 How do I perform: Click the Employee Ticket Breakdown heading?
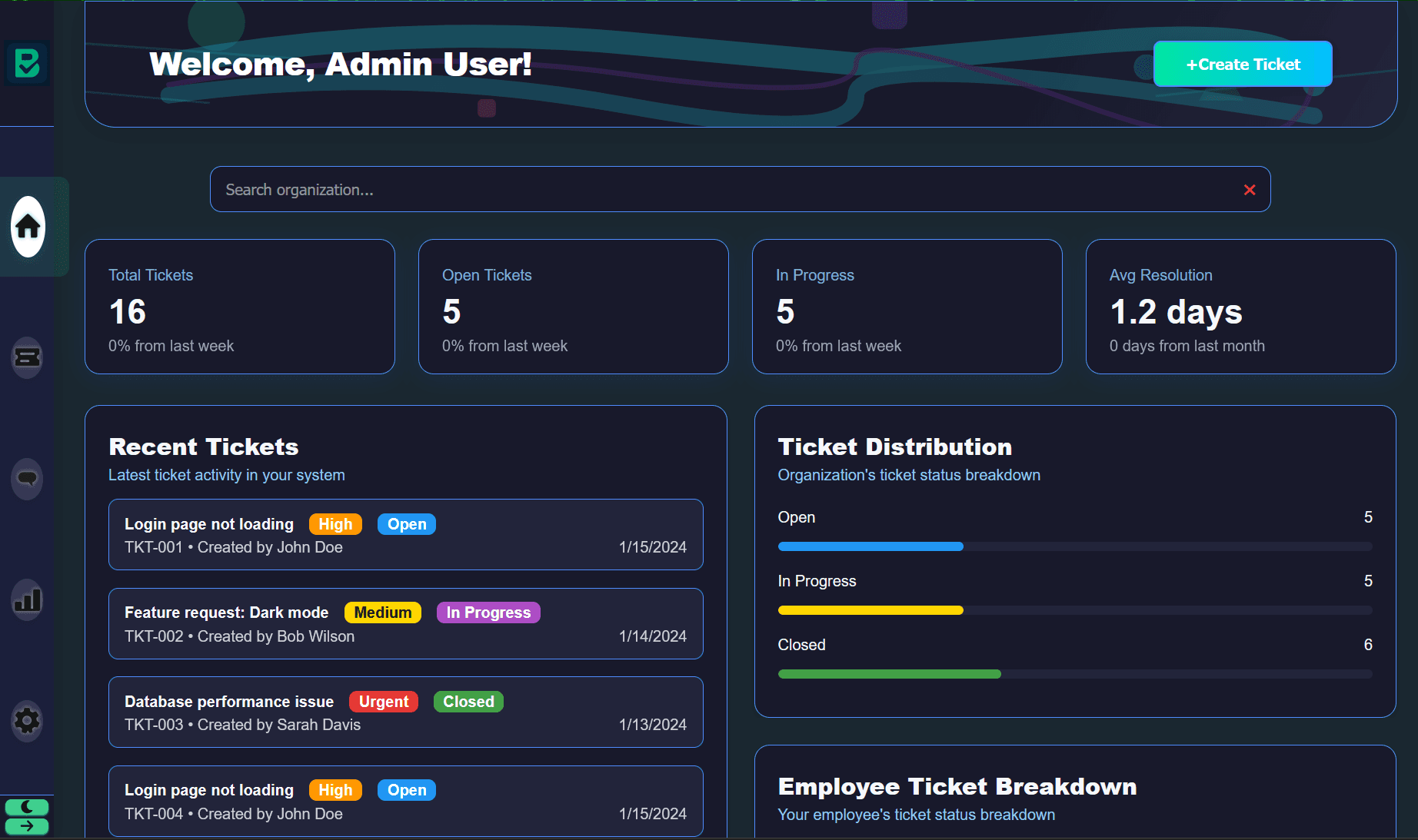[957, 786]
